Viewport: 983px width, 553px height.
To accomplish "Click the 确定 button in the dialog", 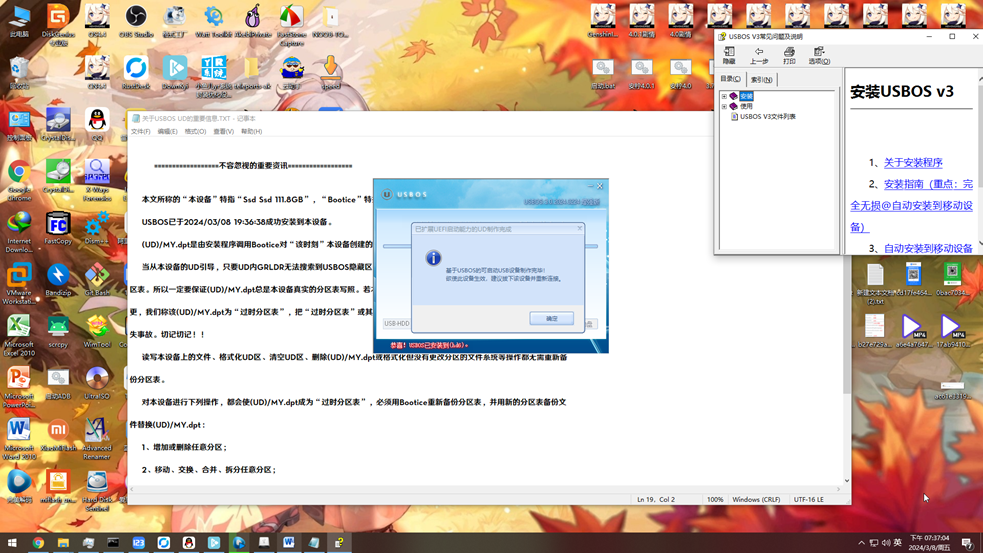I will [551, 318].
